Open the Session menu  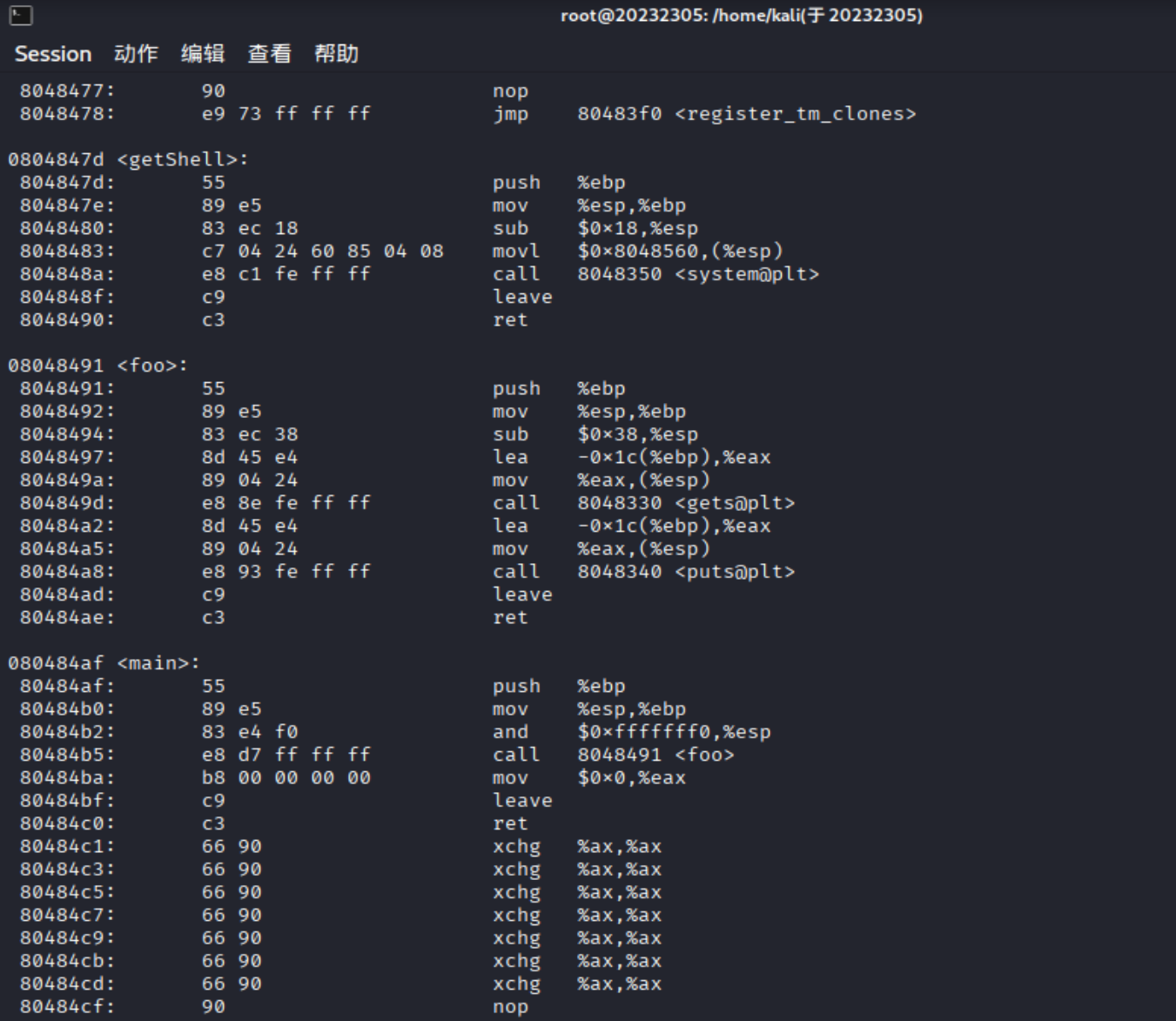(x=53, y=54)
